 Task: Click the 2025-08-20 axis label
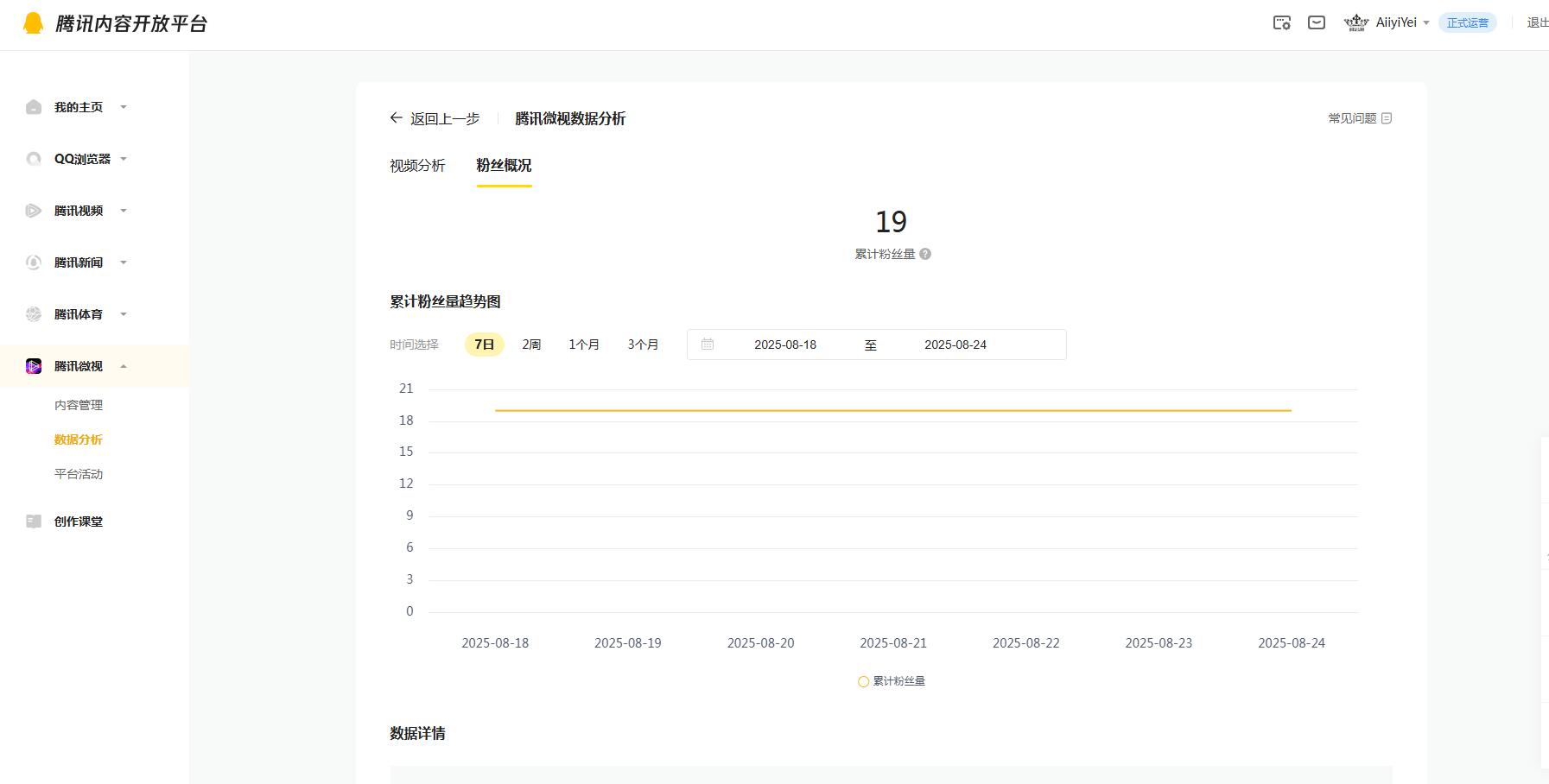click(x=760, y=643)
